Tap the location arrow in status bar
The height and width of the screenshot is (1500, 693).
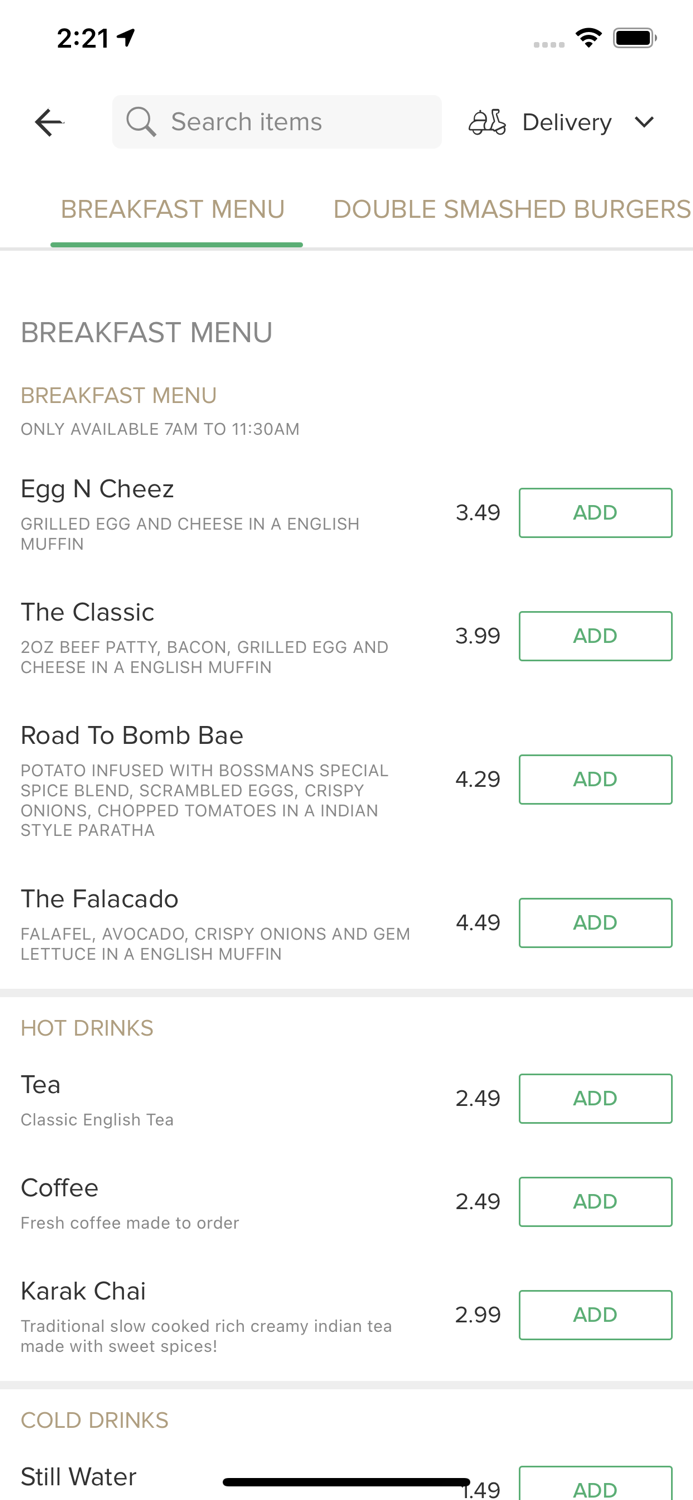pyautogui.click(x=126, y=38)
